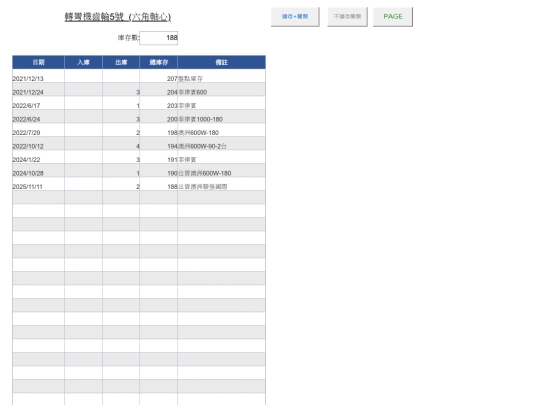This screenshot has height=405, width=540.
Task: Select date cell 2022/10/12
Action: (x=38, y=144)
